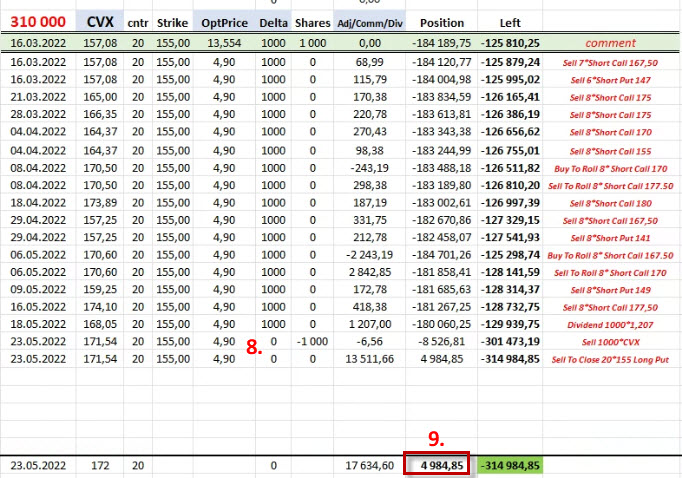Click the red-bordered 4 984,85 total cell
This screenshot has height=478, width=682.
437,466
